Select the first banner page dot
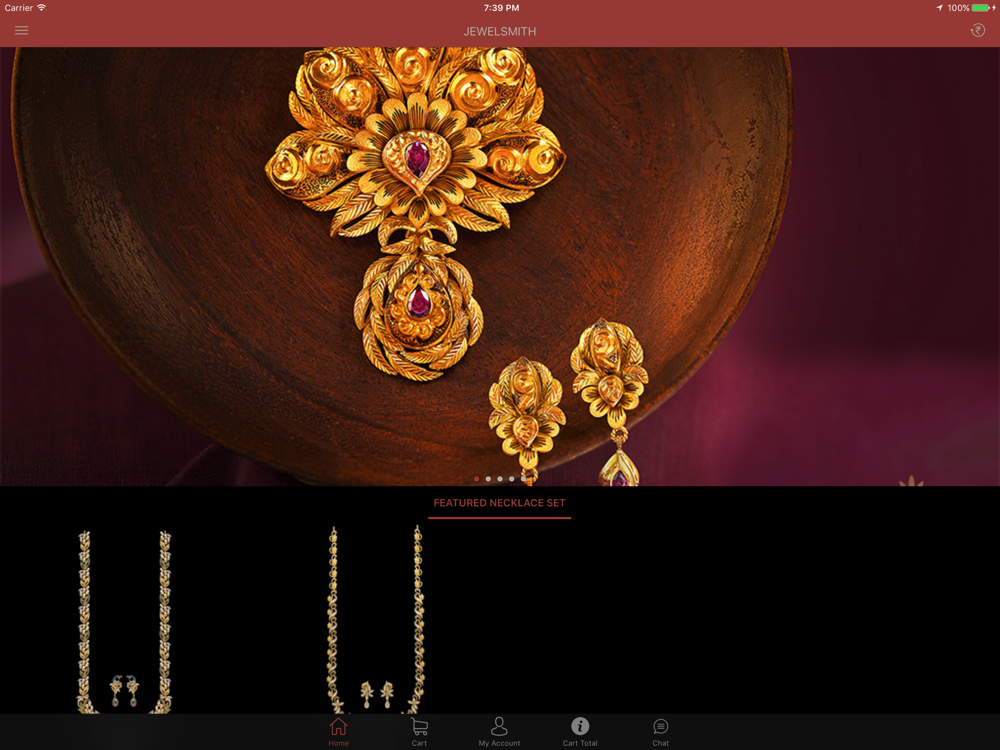 click(x=476, y=478)
